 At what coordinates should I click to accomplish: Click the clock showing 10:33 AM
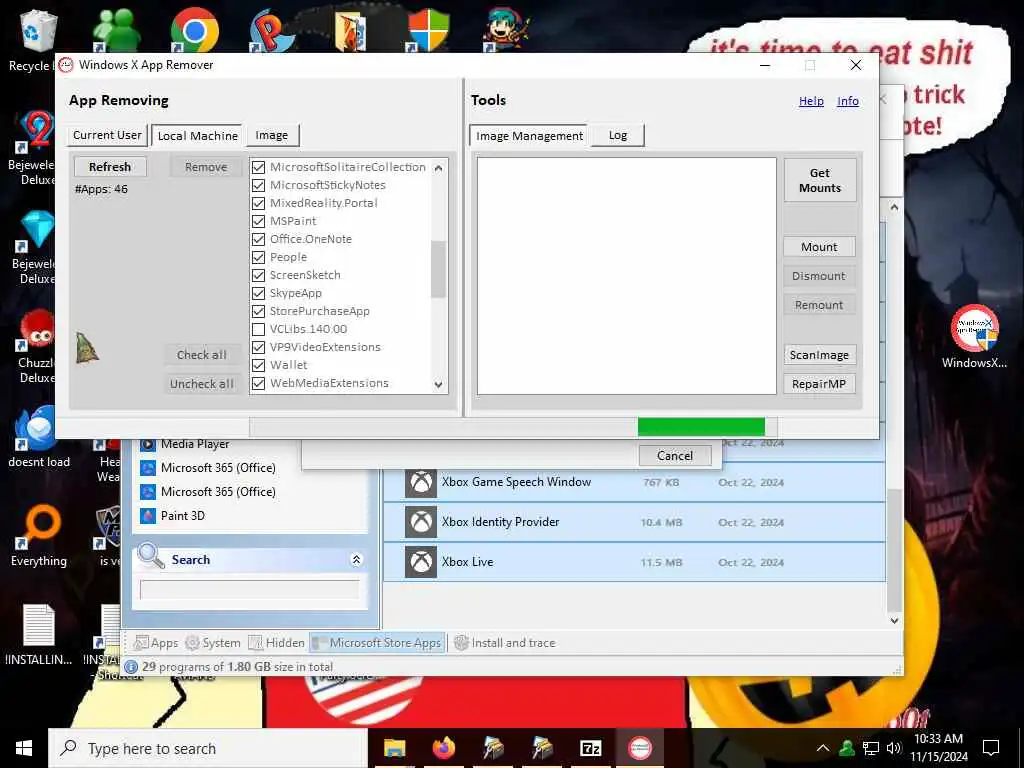point(938,739)
